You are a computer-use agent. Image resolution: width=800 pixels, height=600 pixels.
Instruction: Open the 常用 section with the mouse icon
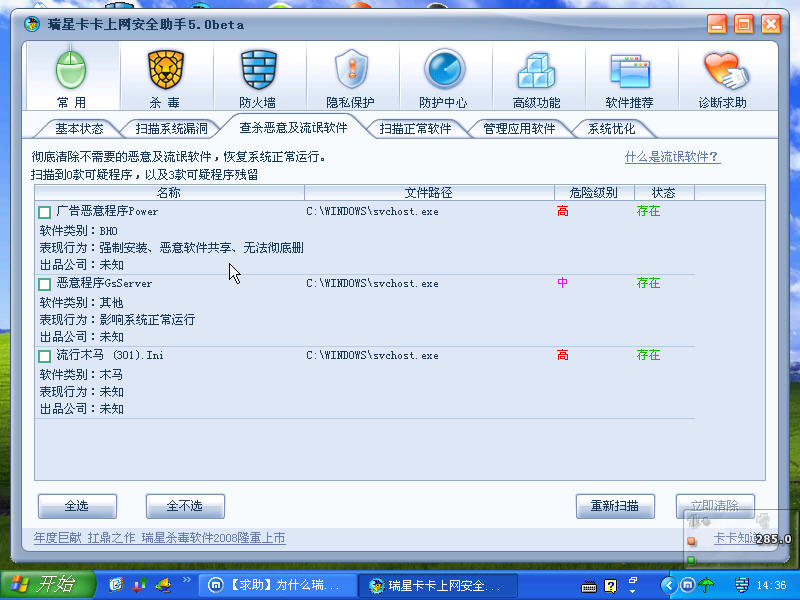pos(71,77)
